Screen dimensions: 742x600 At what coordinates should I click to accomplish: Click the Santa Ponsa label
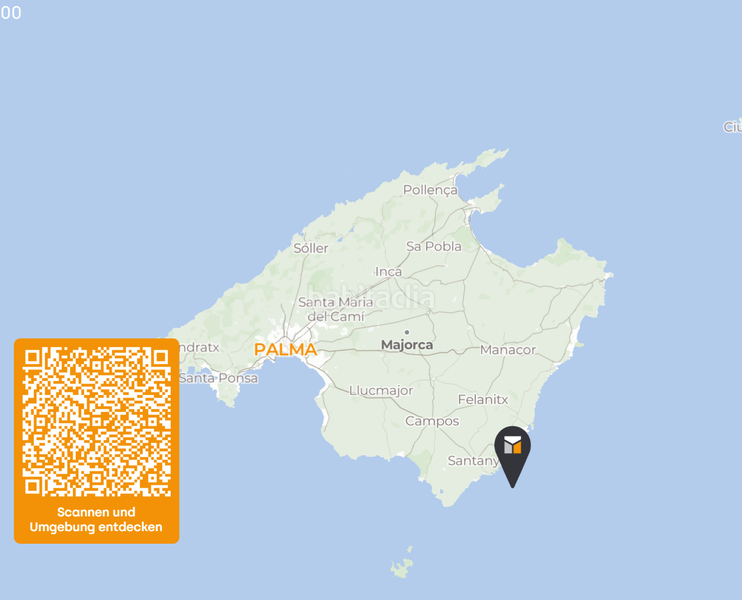click(x=219, y=379)
